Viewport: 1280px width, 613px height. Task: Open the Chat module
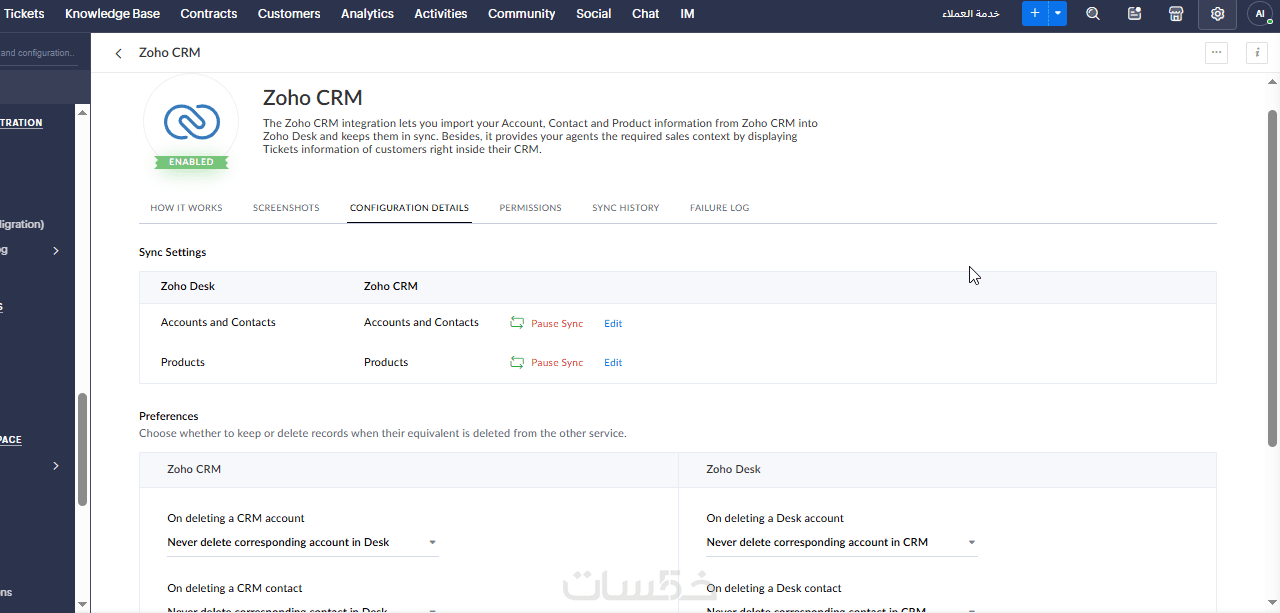click(x=646, y=14)
